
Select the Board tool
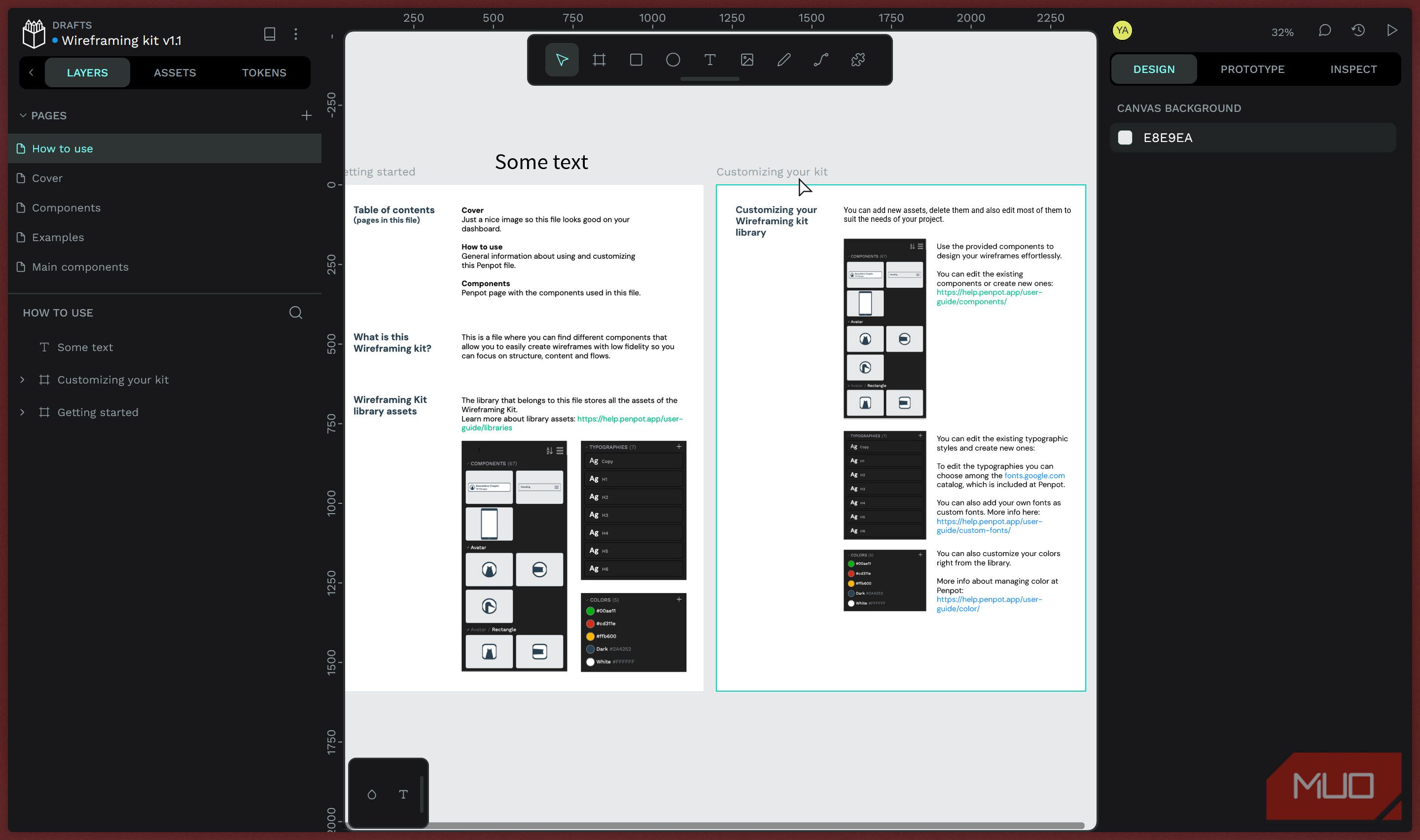tap(599, 60)
